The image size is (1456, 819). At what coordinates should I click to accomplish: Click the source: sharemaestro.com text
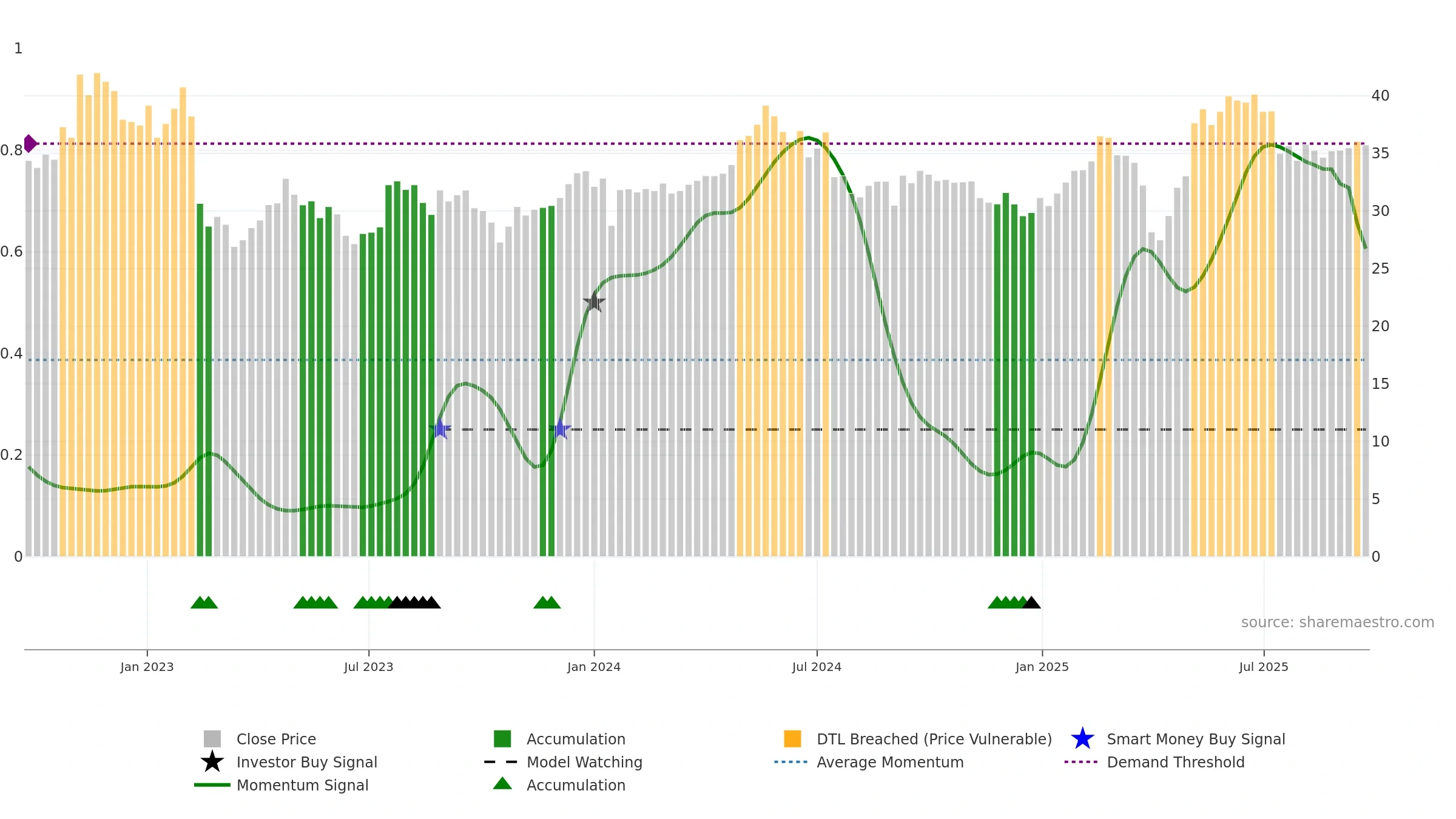[x=1338, y=622]
